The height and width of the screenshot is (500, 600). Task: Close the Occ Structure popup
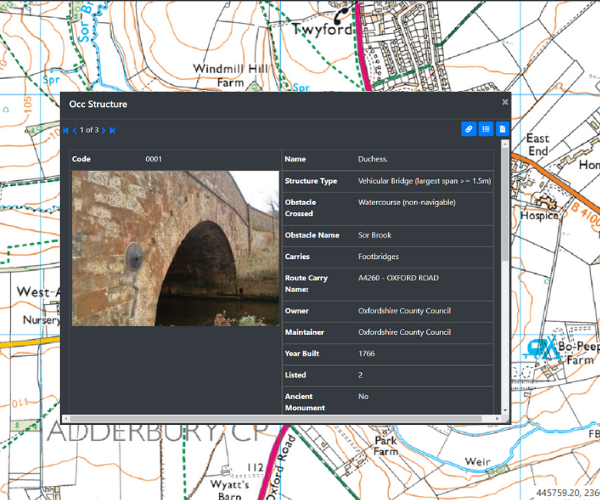point(505,102)
